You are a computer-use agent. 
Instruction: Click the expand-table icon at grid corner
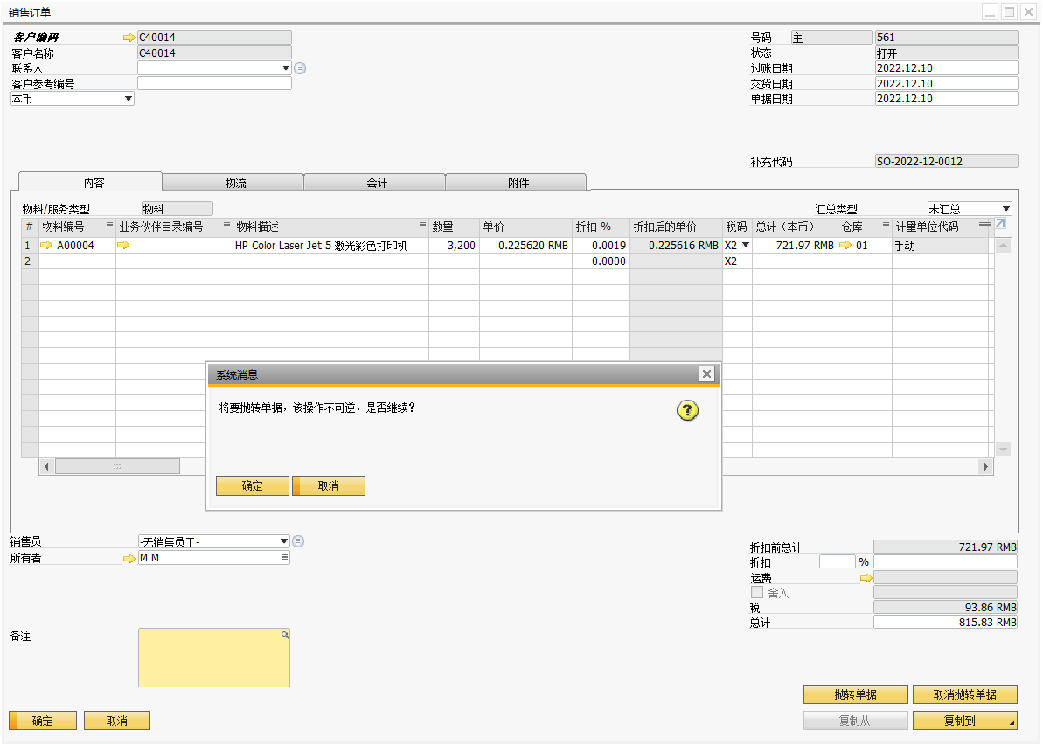[x=1001, y=225]
